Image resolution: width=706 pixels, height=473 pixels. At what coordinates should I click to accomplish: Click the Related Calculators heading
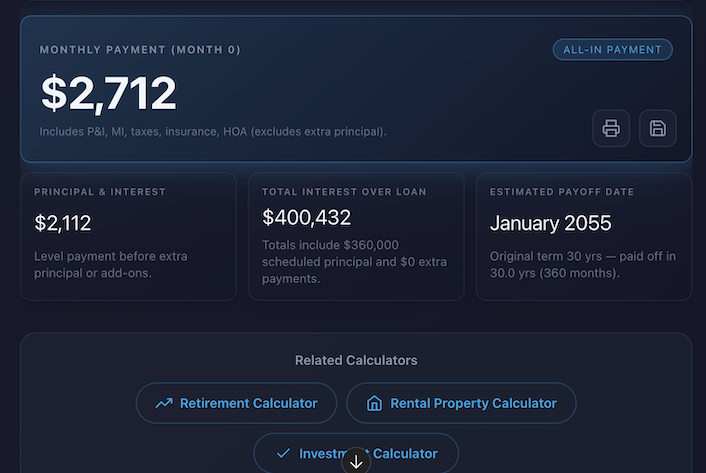pyautogui.click(x=356, y=360)
